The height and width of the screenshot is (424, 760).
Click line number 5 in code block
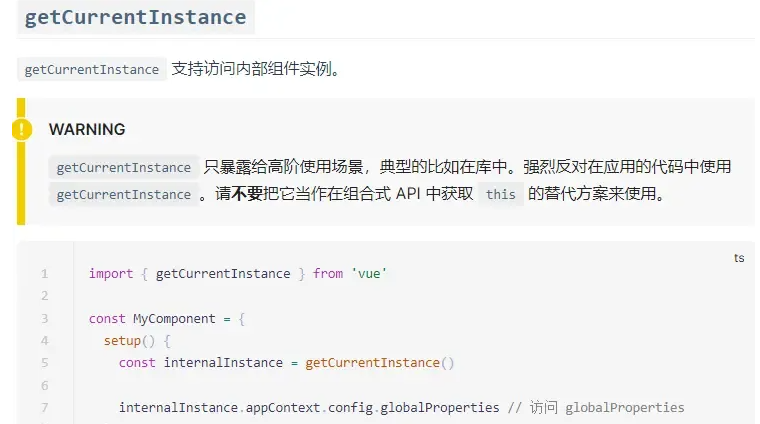point(45,362)
